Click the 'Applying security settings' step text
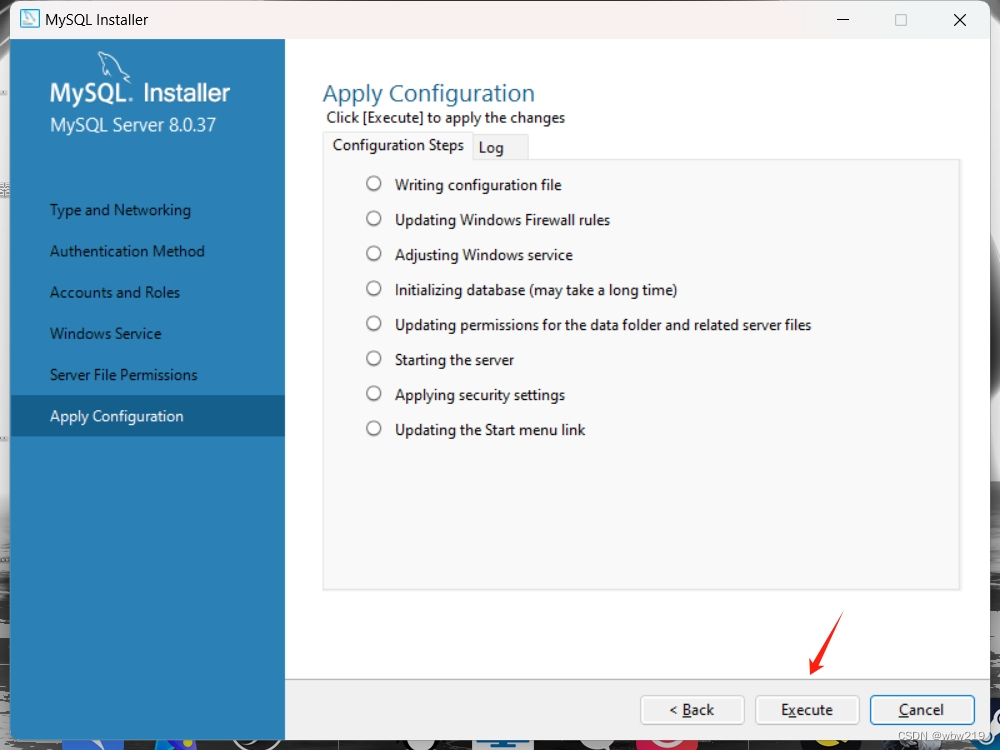The height and width of the screenshot is (750, 1000). click(x=480, y=395)
